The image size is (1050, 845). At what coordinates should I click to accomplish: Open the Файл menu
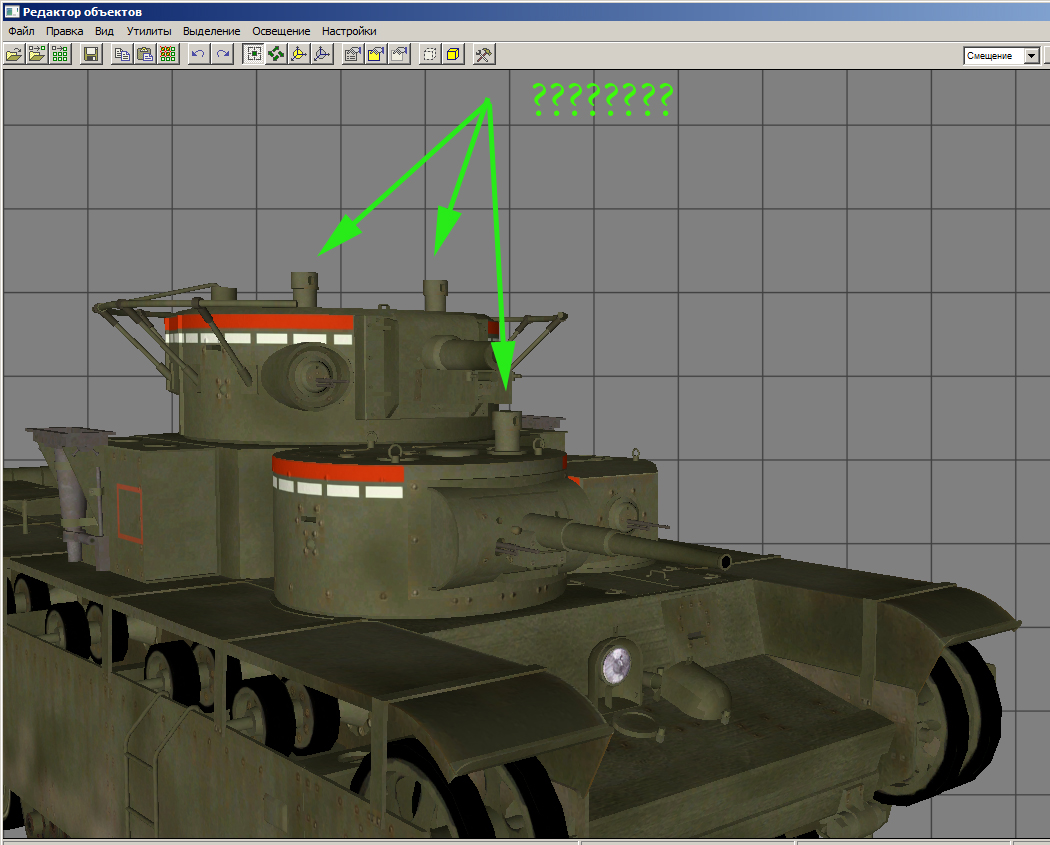point(21,31)
